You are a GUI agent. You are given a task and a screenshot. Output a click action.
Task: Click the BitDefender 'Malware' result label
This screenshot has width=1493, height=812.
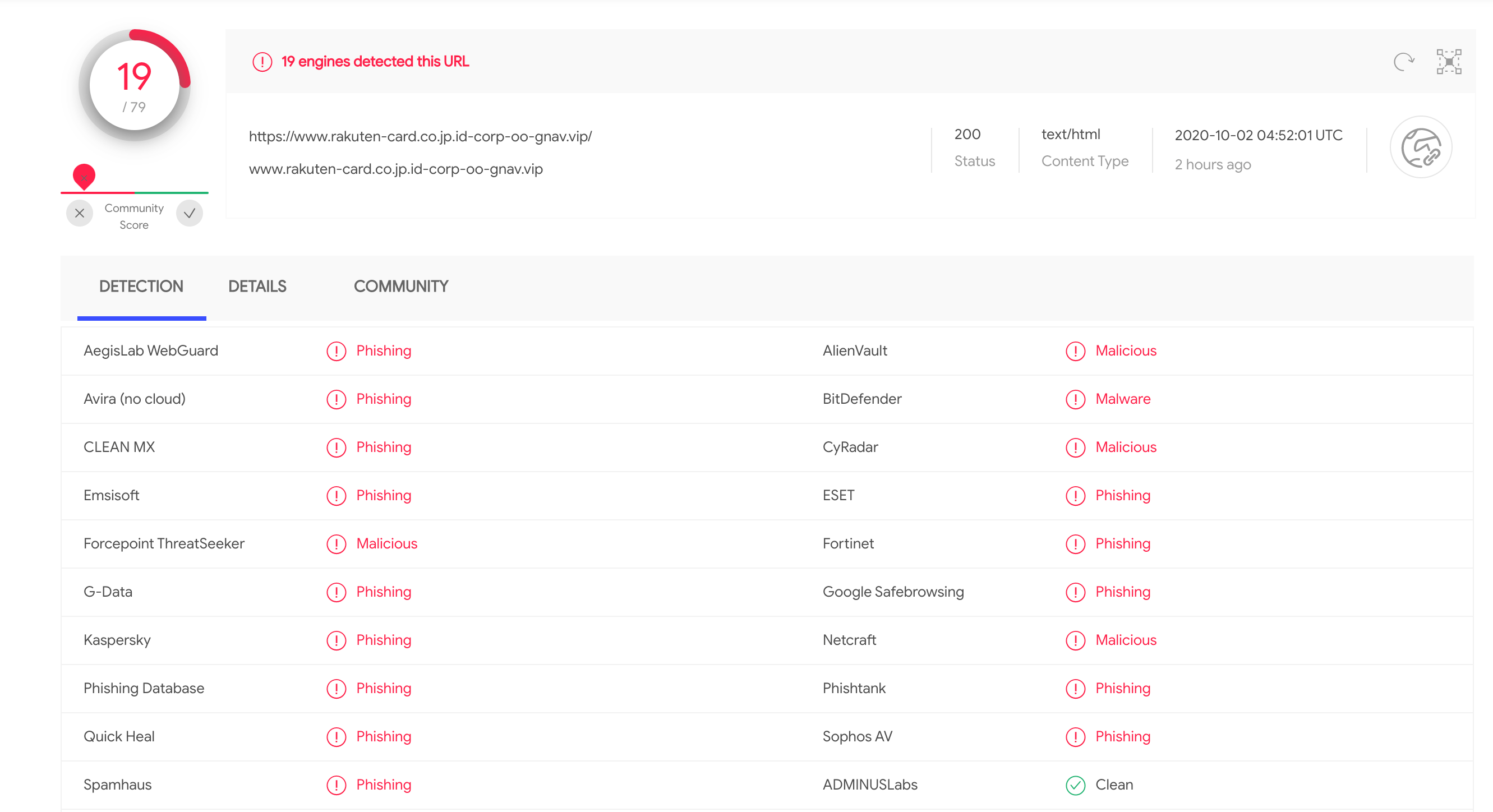point(1123,399)
